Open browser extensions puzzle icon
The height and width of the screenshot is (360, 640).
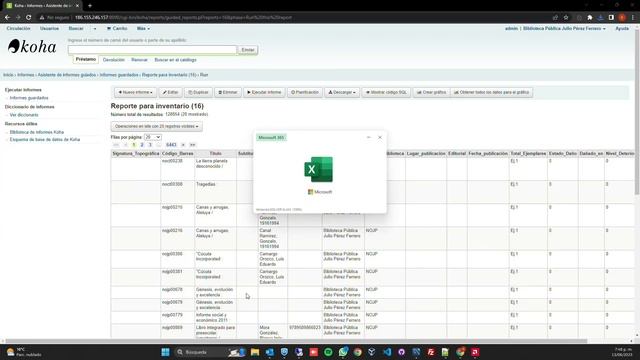(590, 18)
